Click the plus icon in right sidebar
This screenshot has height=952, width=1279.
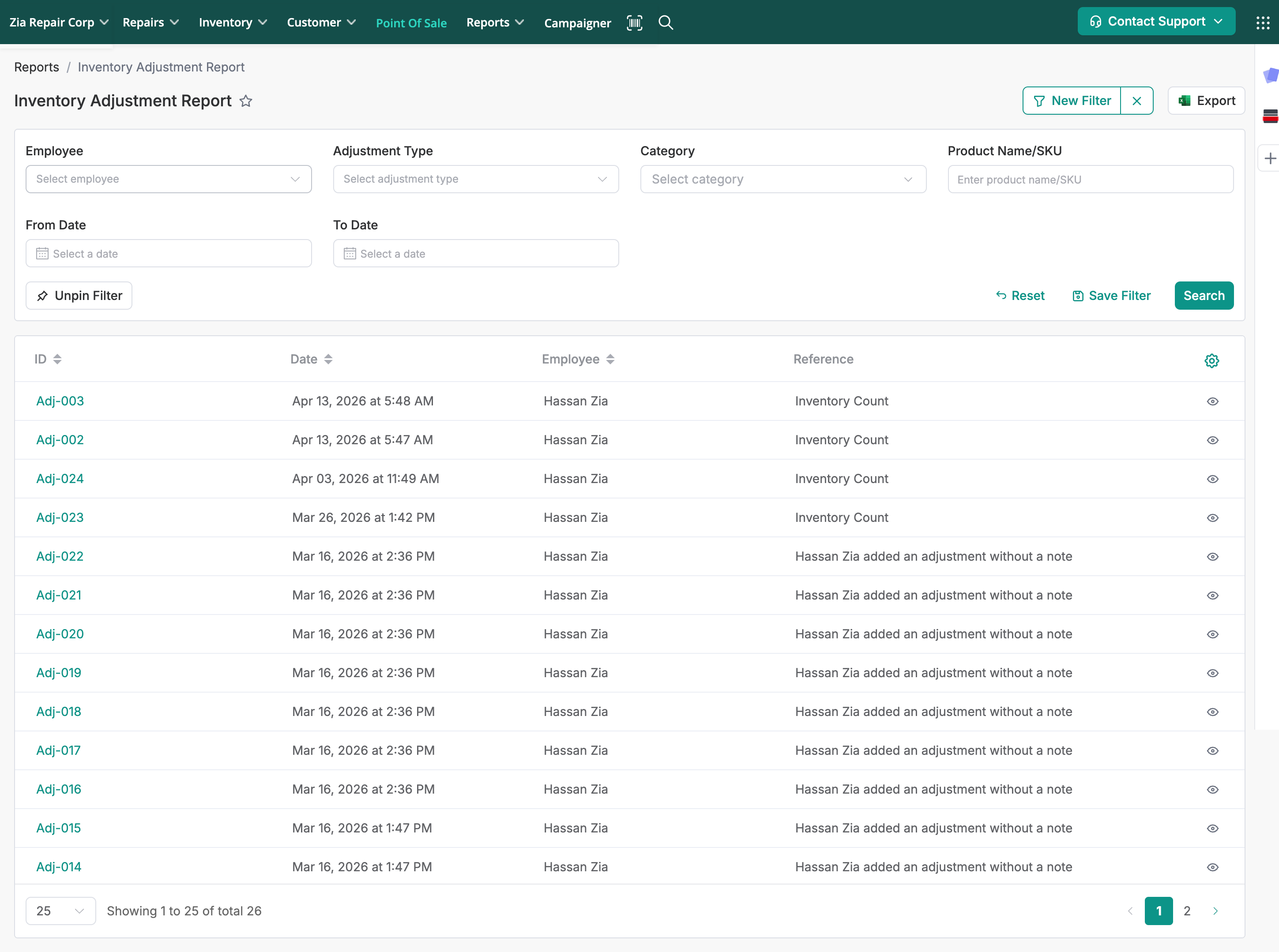pos(1270,158)
